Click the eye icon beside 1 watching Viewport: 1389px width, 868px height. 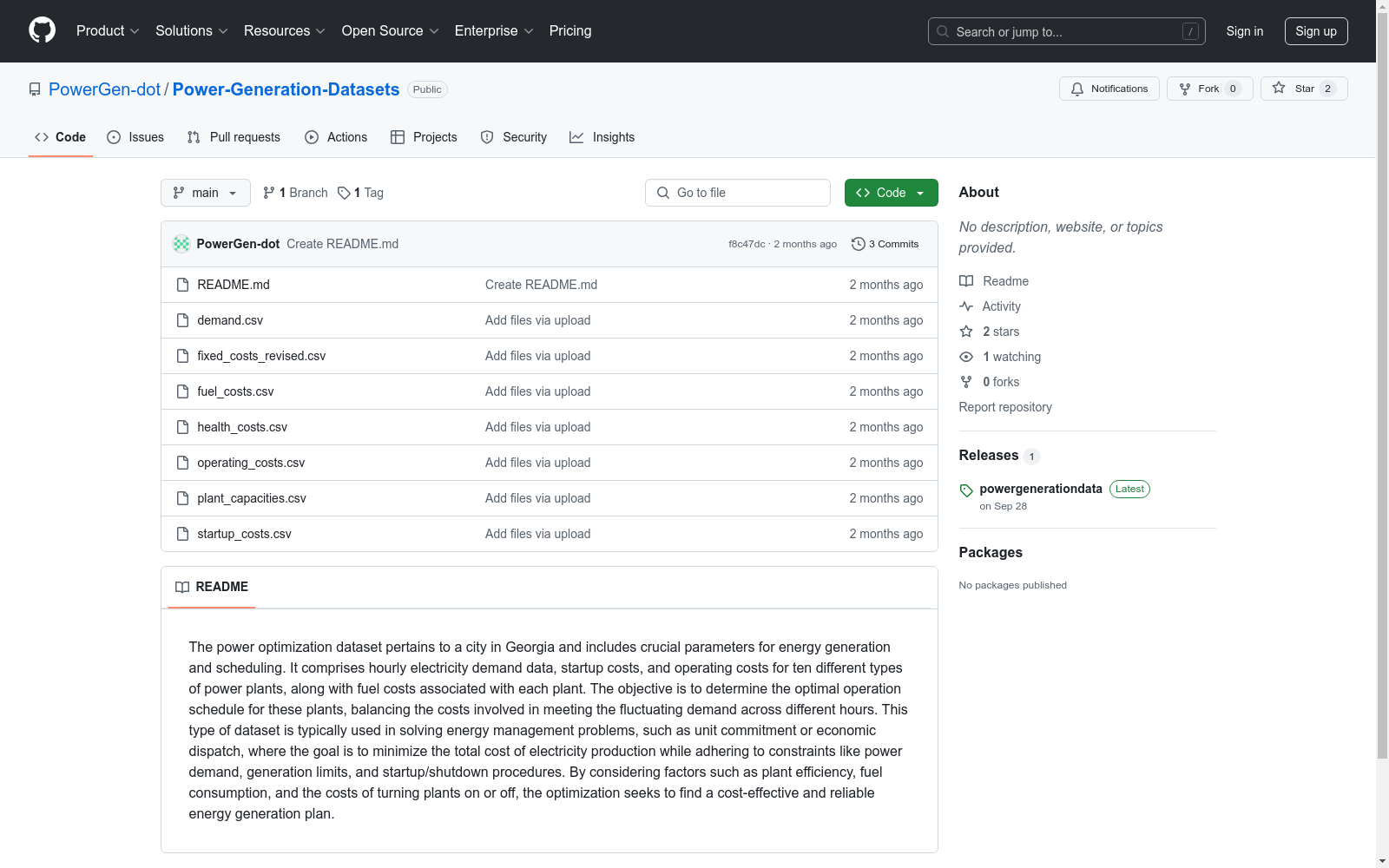click(x=966, y=357)
